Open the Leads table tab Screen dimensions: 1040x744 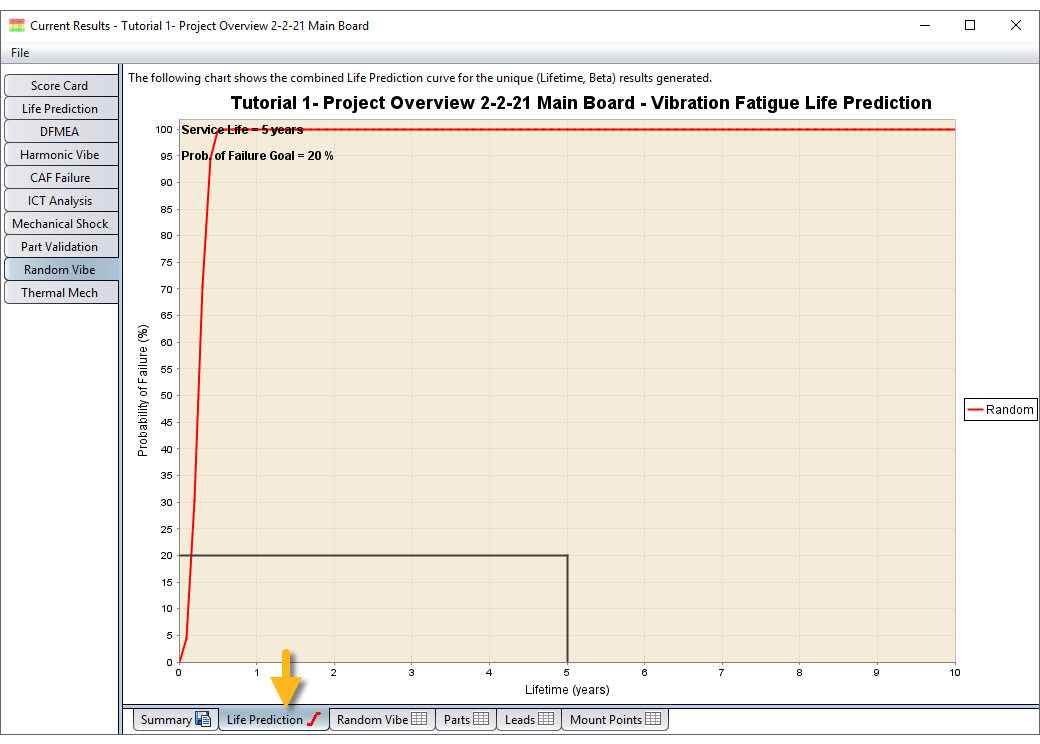[529, 719]
